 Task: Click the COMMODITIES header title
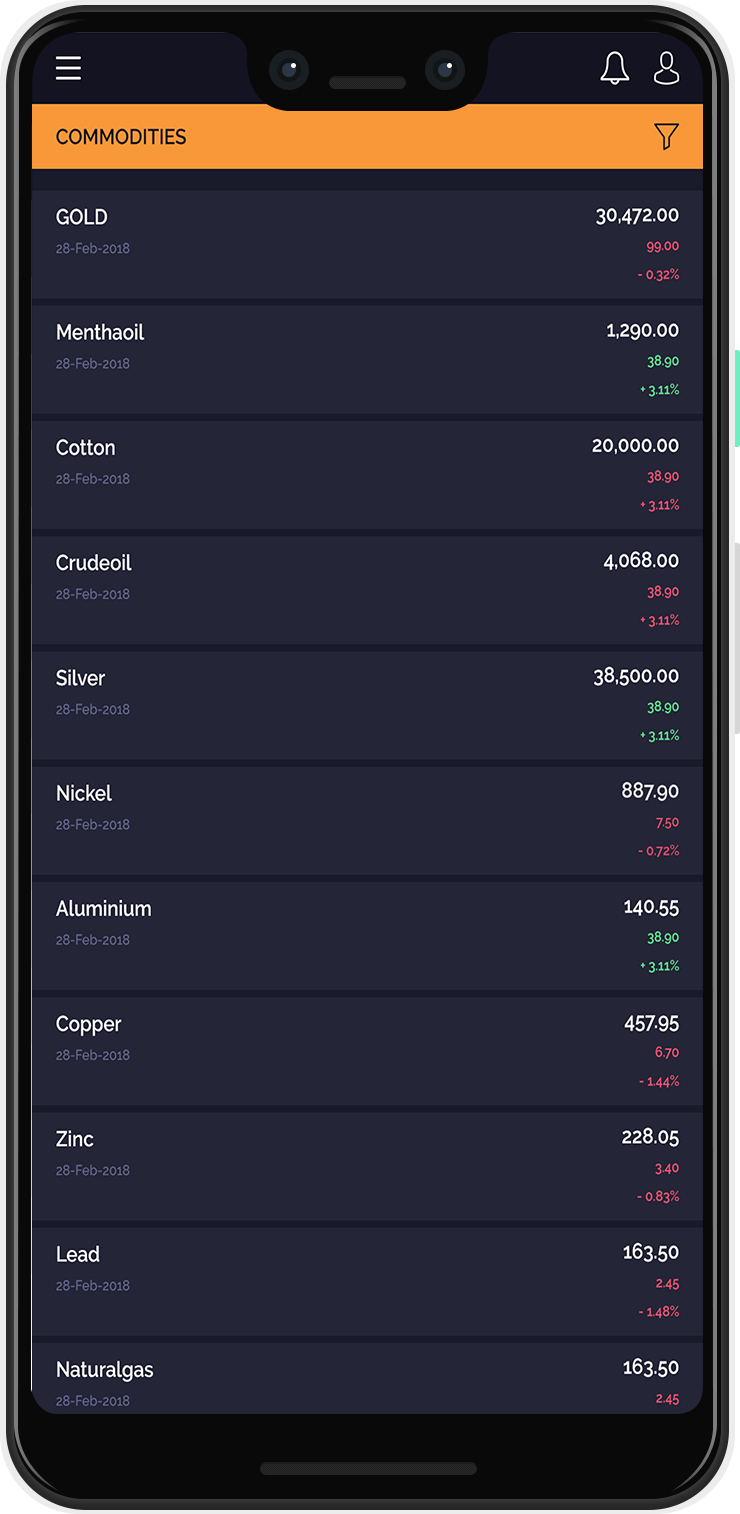click(x=121, y=137)
